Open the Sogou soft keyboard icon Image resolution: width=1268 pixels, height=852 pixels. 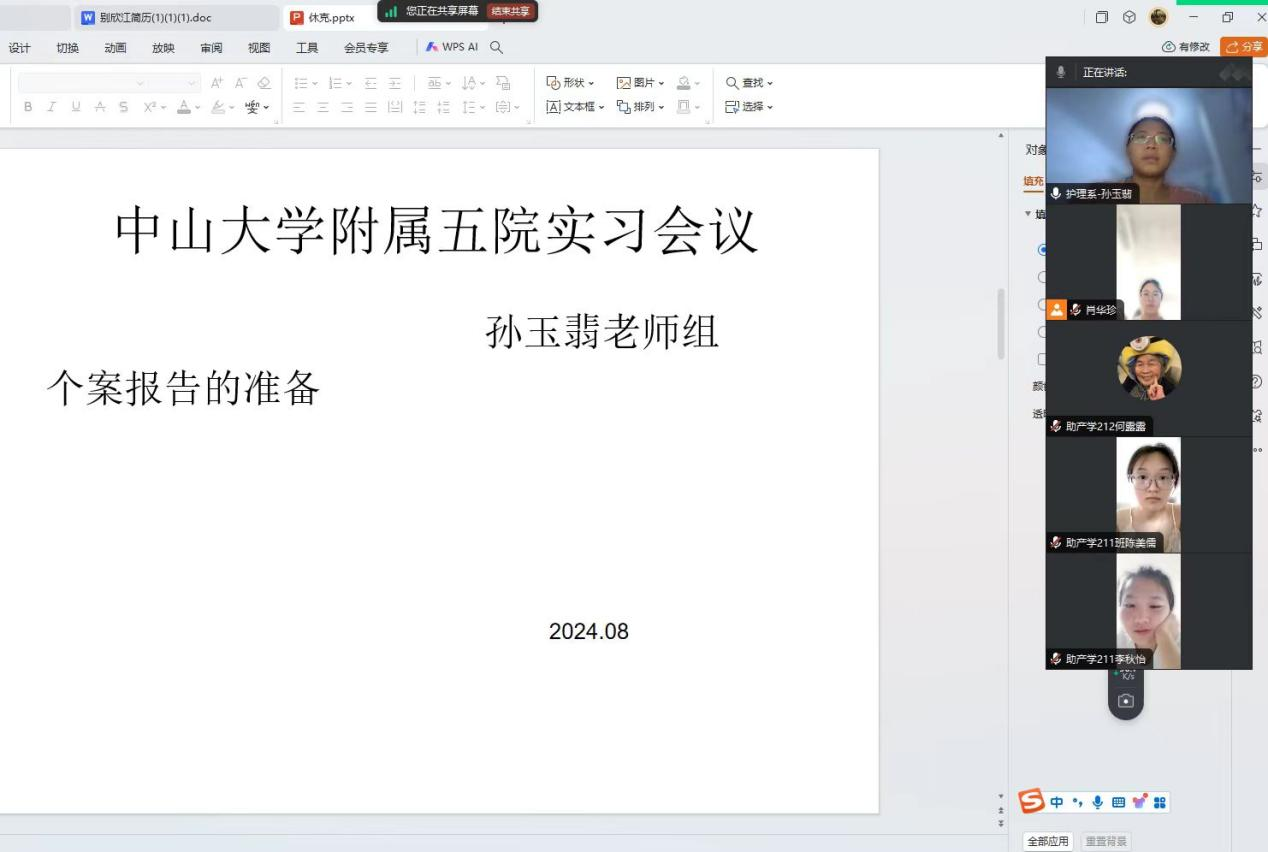click(1118, 802)
